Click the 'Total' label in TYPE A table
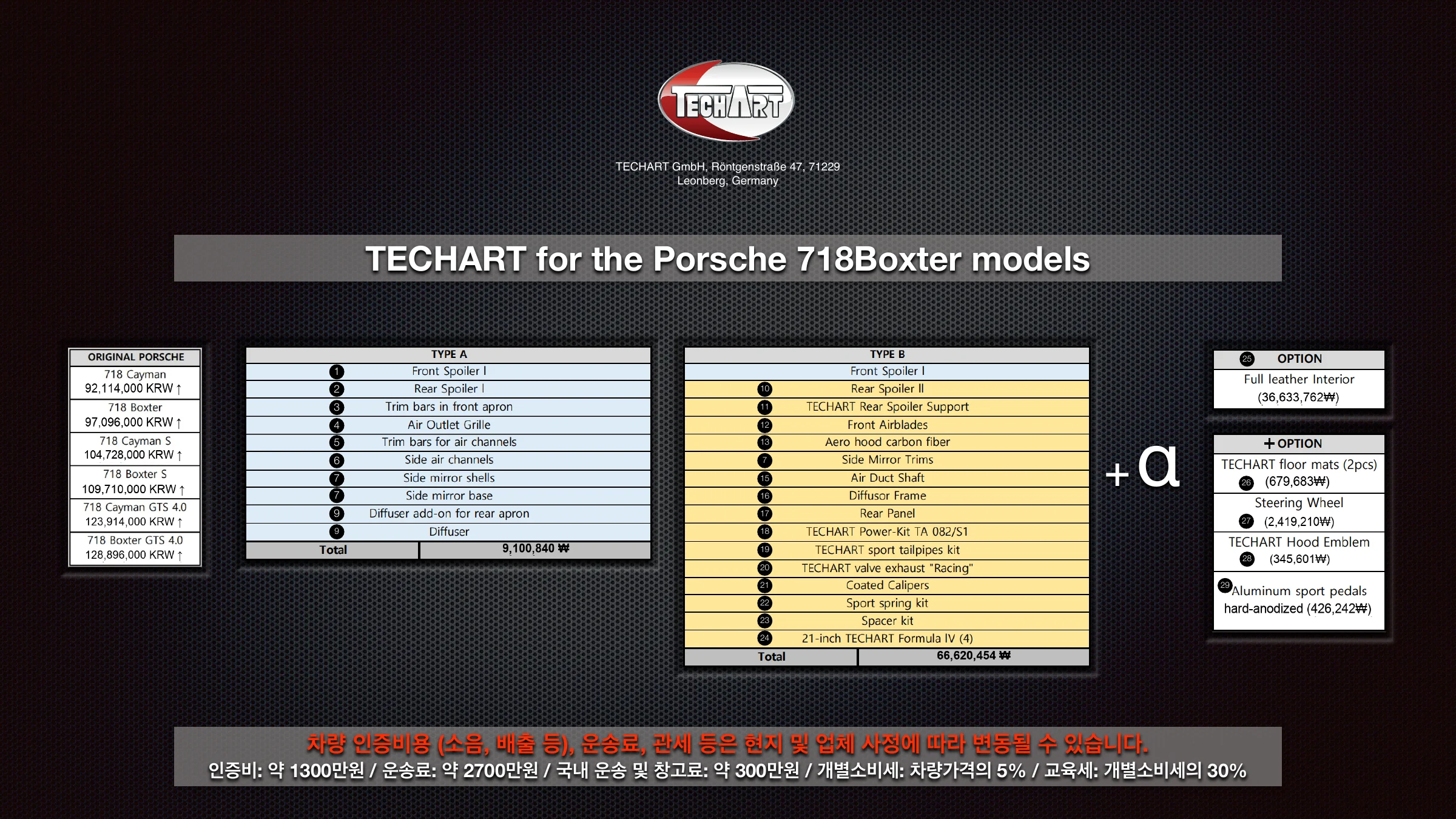This screenshot has height=819, width=1456. point(333,550)
